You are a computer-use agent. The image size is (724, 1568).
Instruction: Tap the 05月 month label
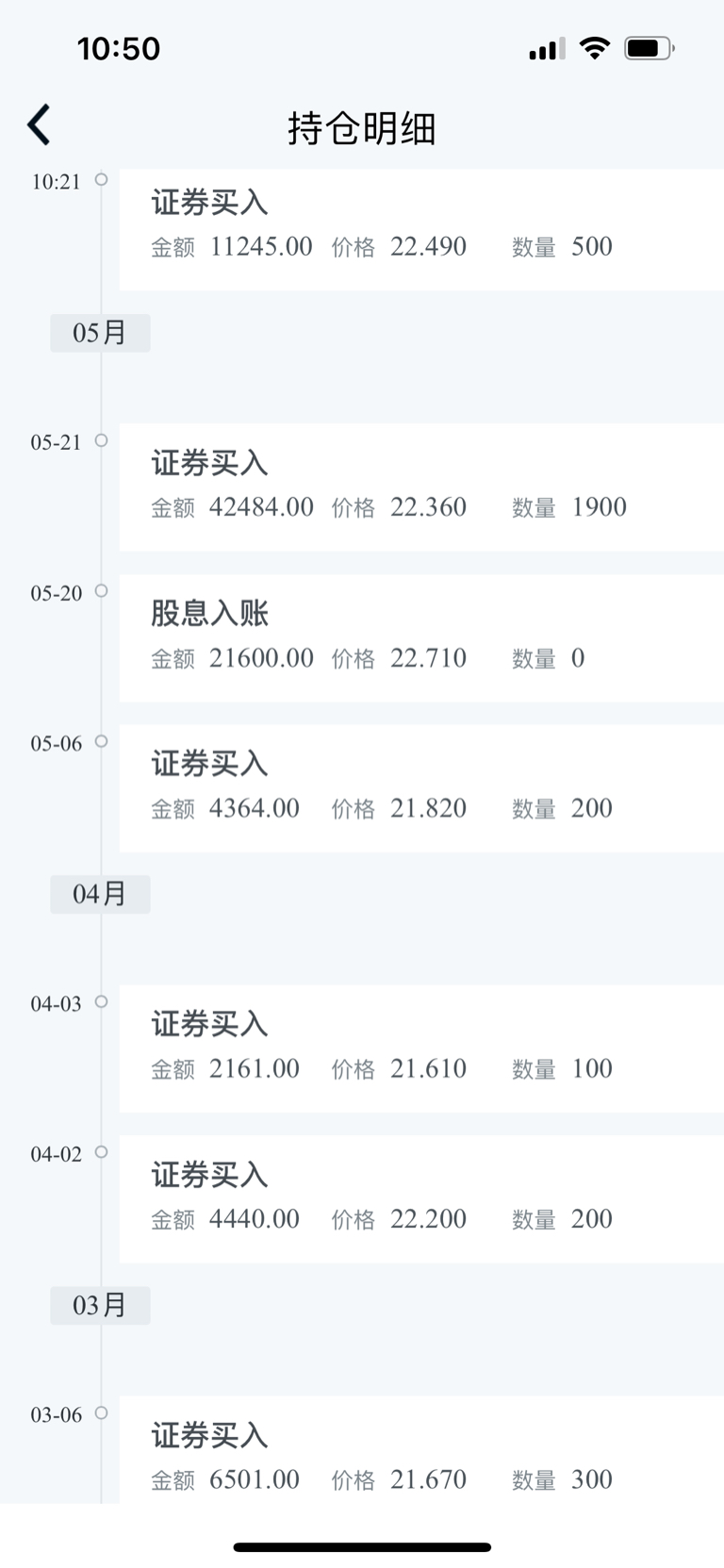point(100,333)
